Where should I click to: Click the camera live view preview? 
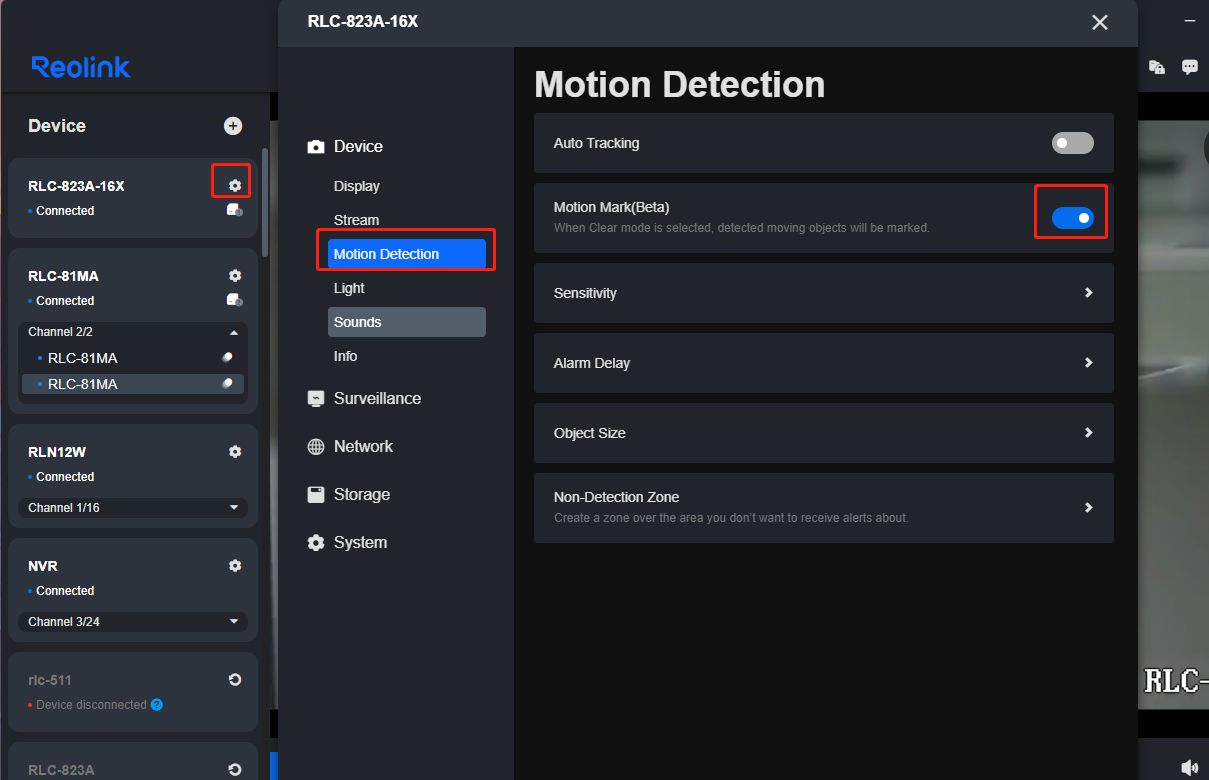point(1174,415)
